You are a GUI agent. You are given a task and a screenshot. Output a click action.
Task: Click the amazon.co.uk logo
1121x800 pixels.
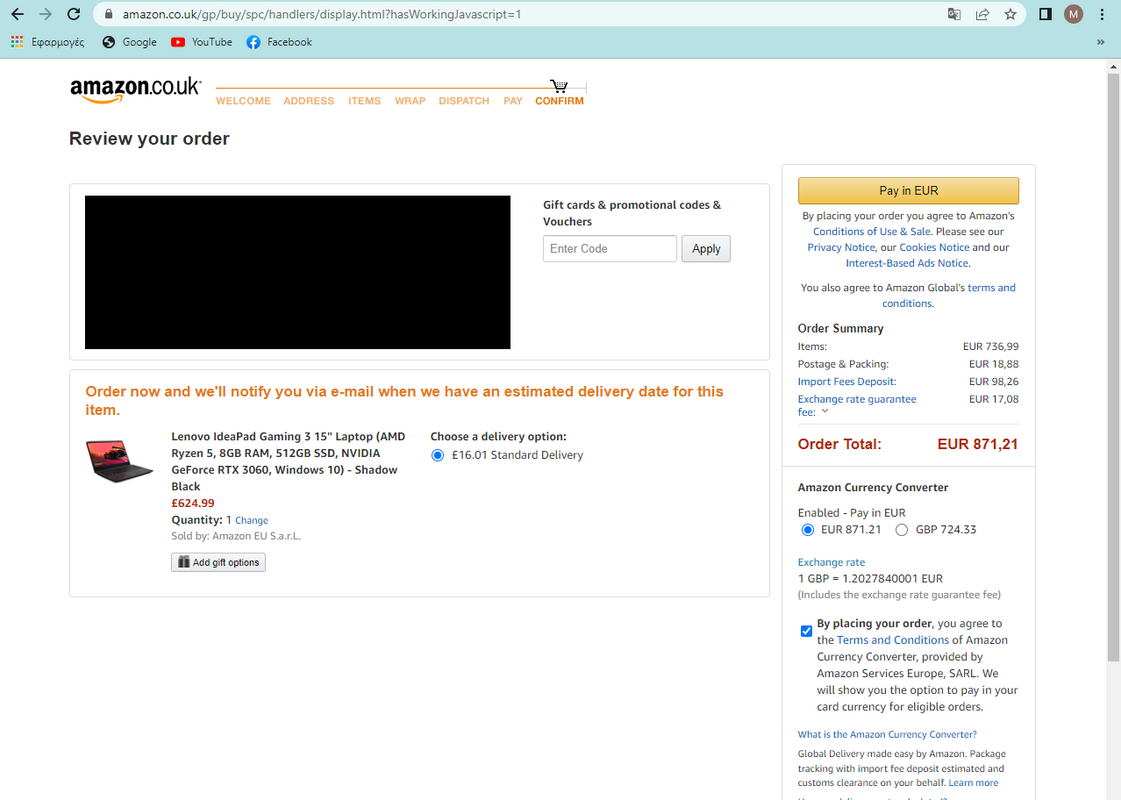(135, 90)
